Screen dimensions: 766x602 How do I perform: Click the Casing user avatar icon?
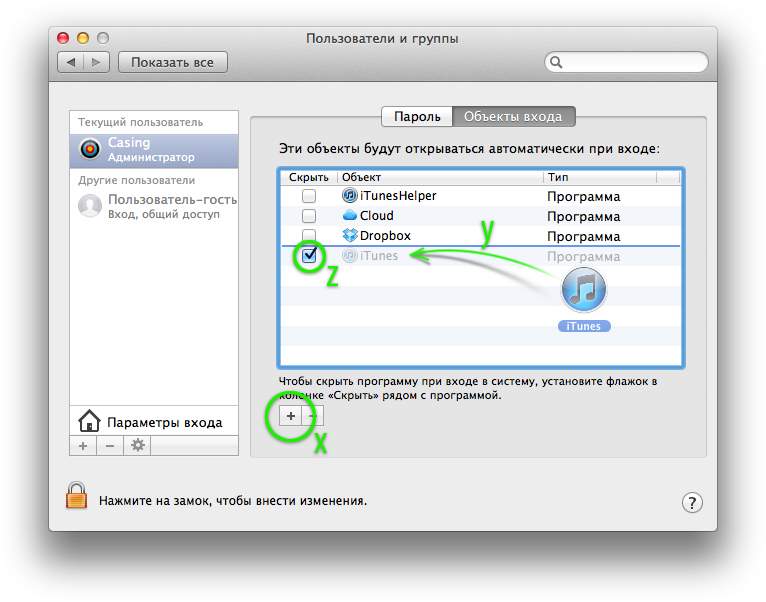click(x=90, y=149)
